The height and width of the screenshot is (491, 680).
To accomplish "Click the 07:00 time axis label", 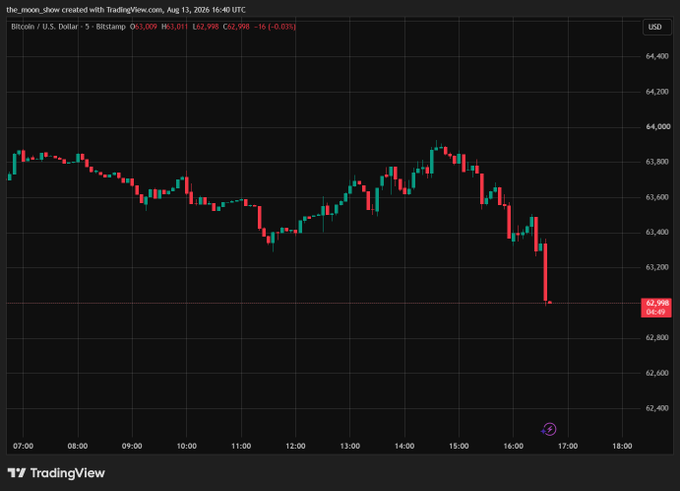I will (x=23, y=446).
